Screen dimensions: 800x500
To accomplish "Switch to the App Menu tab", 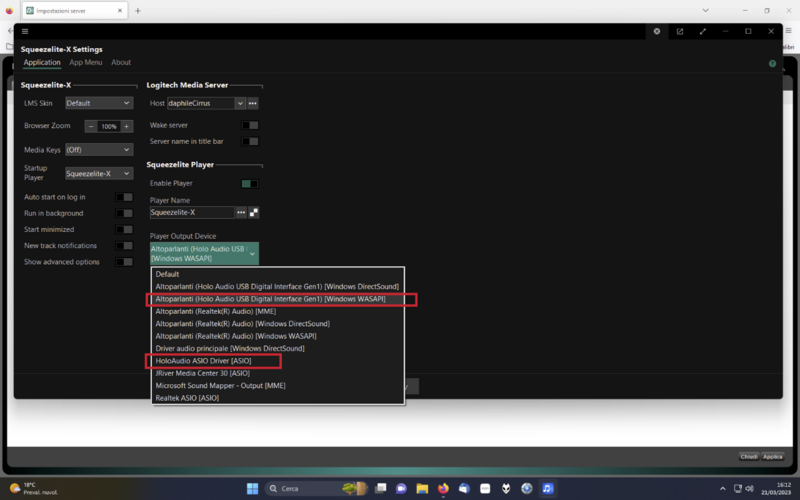I will (x=85, y=63).
